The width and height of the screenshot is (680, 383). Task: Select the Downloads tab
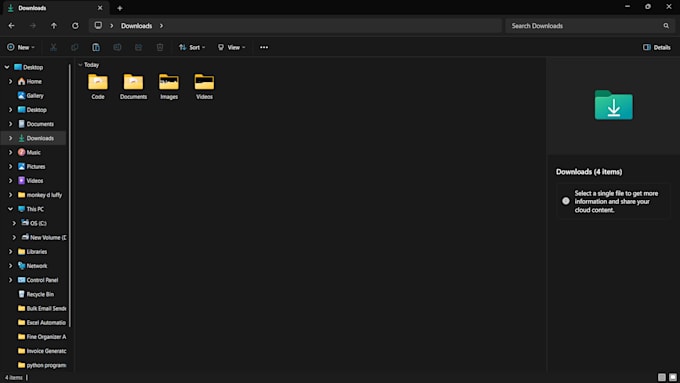[56, 8]
